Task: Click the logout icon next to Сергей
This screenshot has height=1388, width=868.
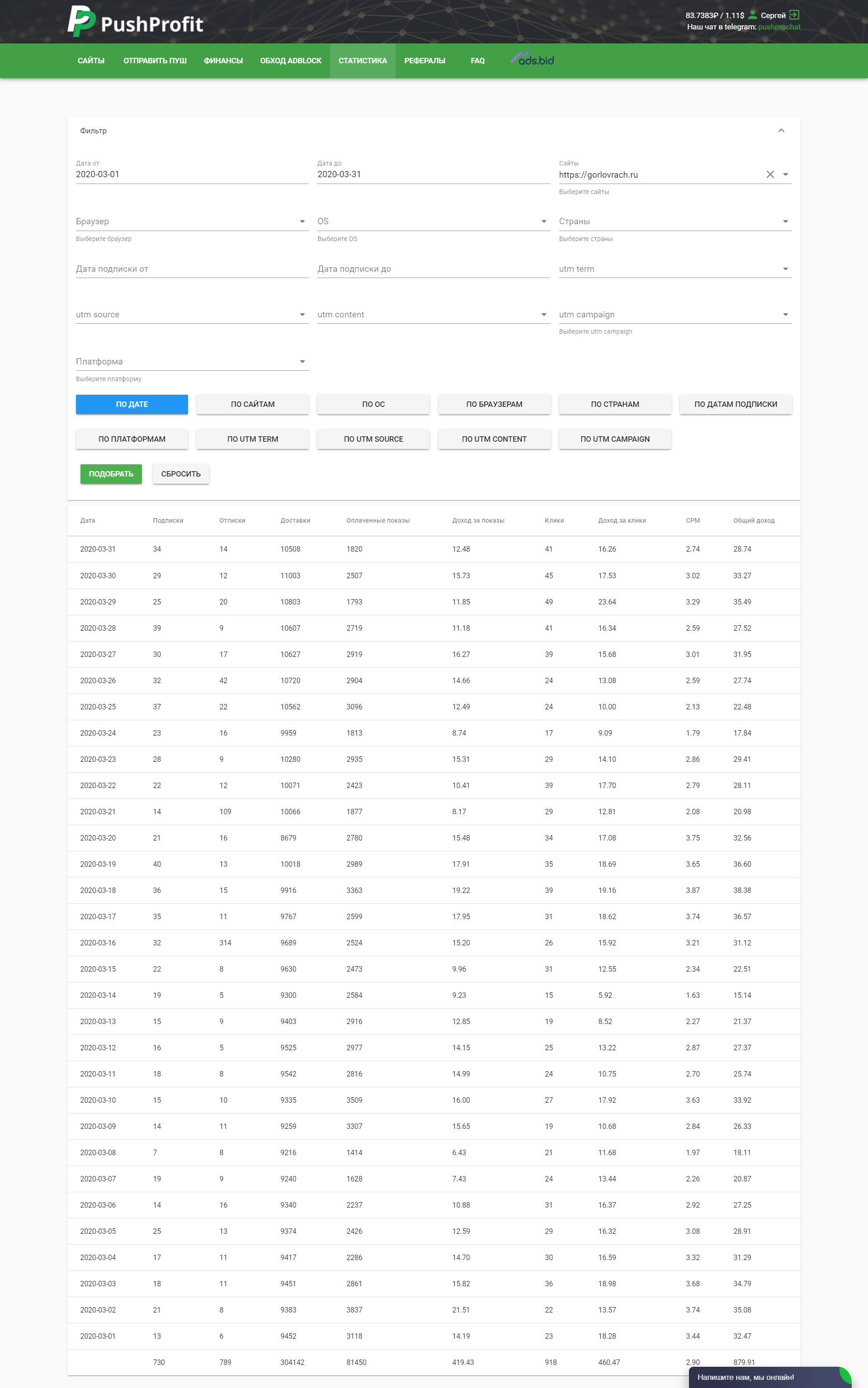Action: pos(794,15)
